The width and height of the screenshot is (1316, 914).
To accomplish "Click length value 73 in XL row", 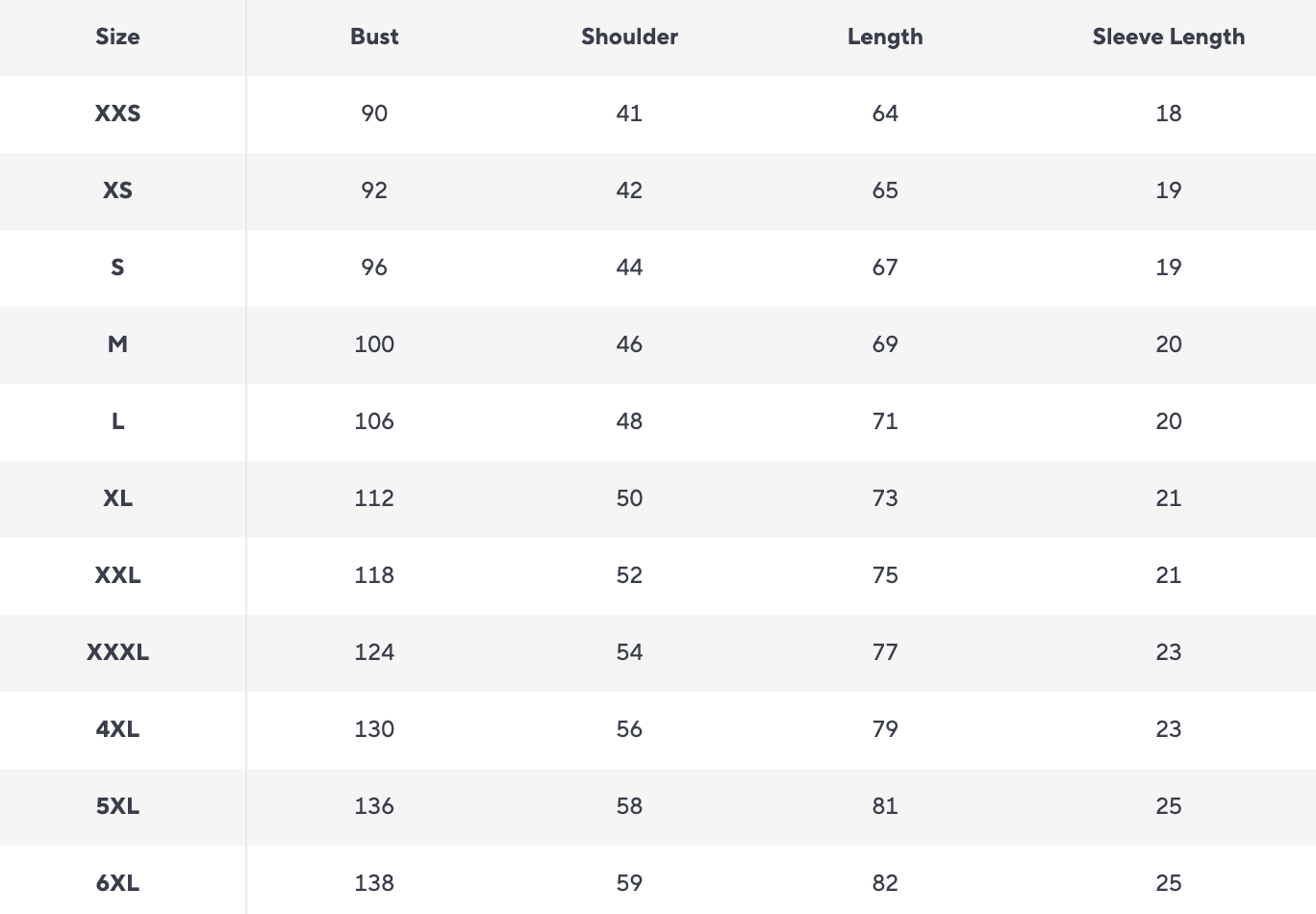I will [885, 498].
